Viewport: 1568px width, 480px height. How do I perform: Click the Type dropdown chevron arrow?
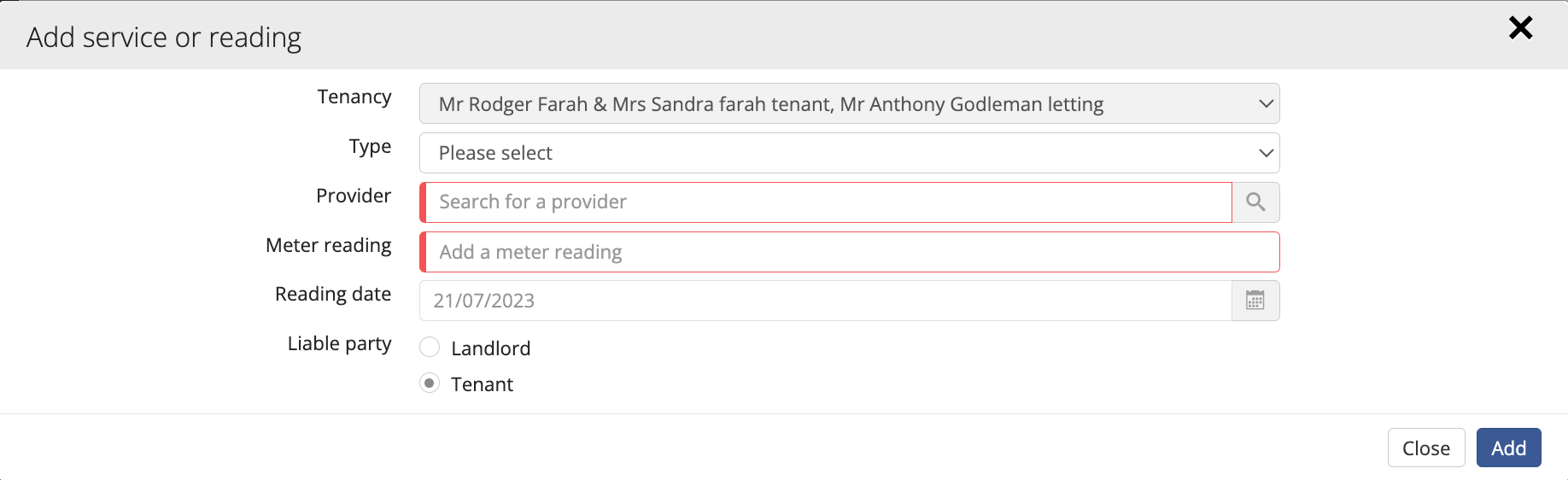pos(1266,154)
